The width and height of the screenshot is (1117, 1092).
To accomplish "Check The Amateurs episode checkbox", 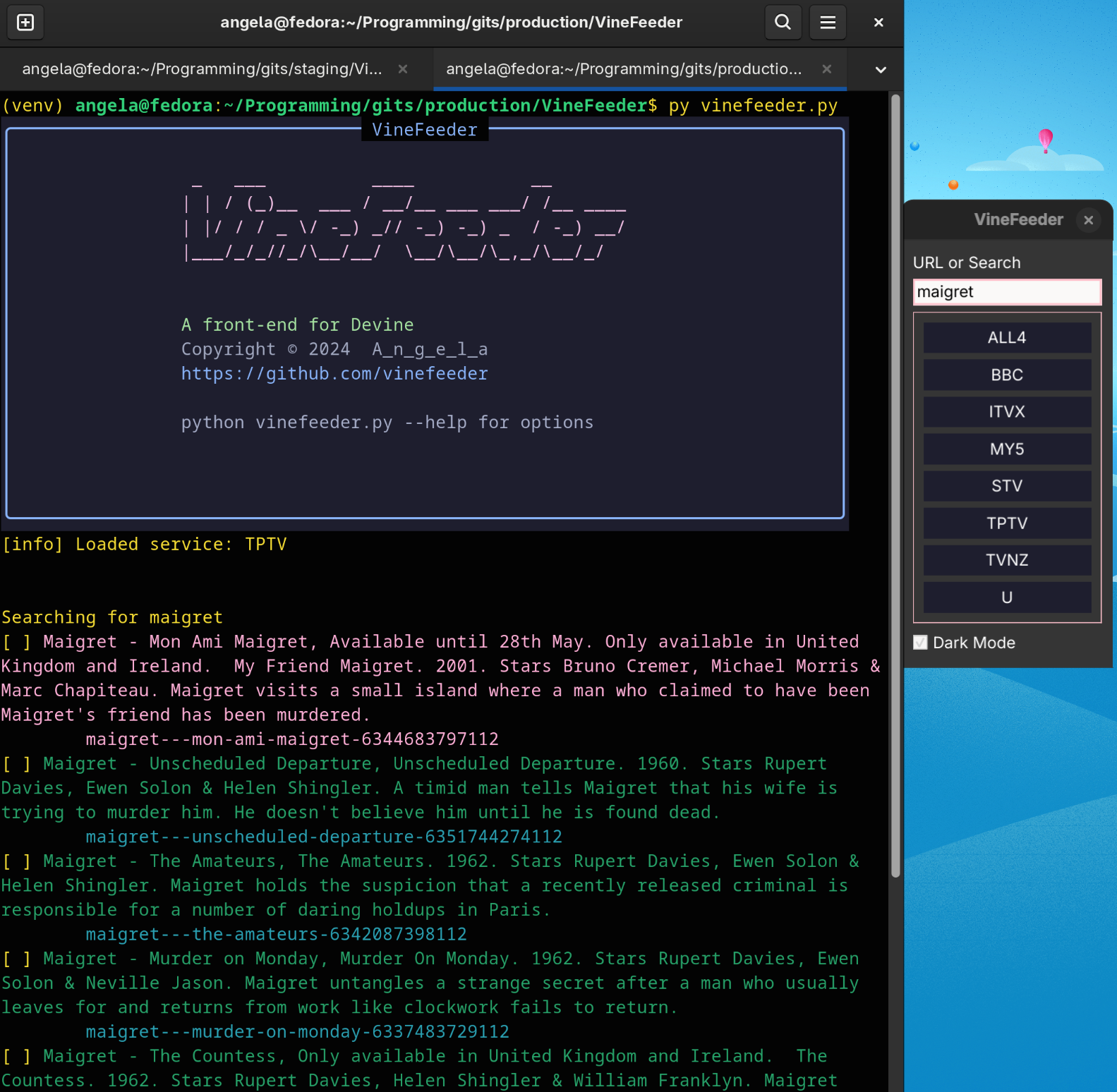I will [x=17, y=861].
